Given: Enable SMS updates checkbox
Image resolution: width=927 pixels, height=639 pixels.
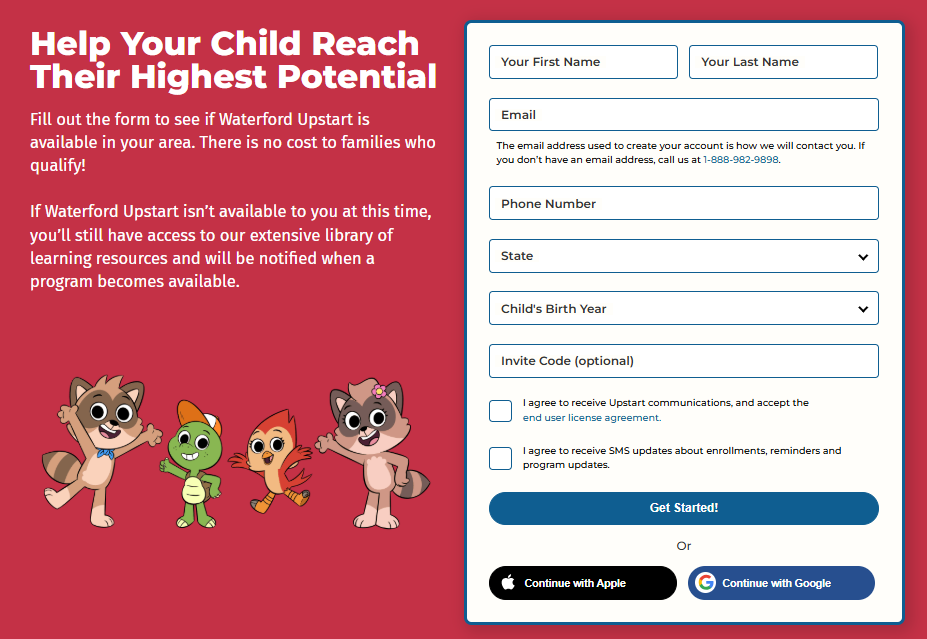Looking at the screenshot, I should (x=501, y=458).
